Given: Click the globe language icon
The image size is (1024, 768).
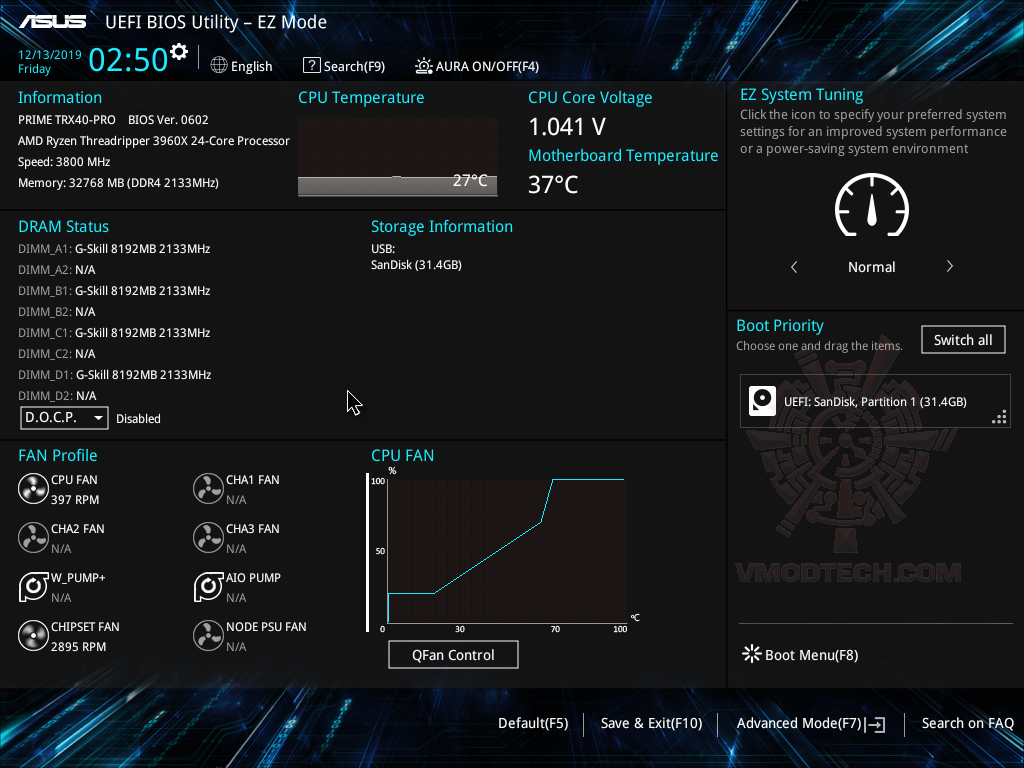Looking at the screenshot, I should pyautogui.click(x=219, y=65).
